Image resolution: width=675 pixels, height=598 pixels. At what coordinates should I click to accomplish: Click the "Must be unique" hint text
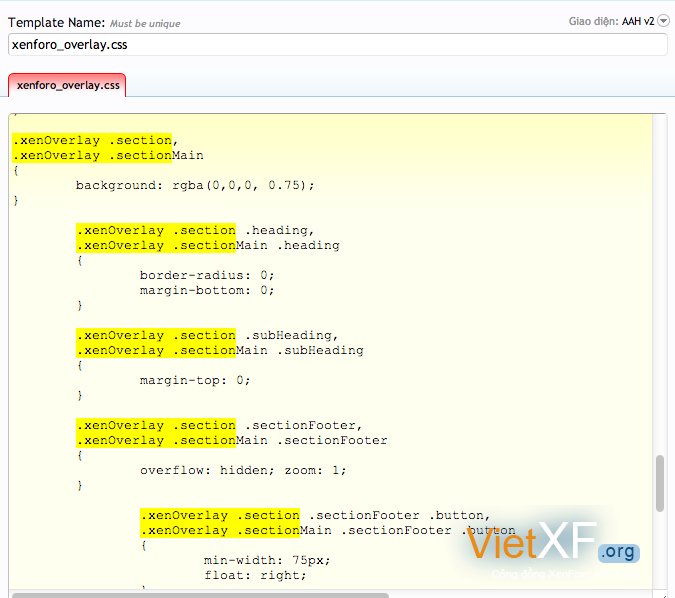tap(145, 23)
